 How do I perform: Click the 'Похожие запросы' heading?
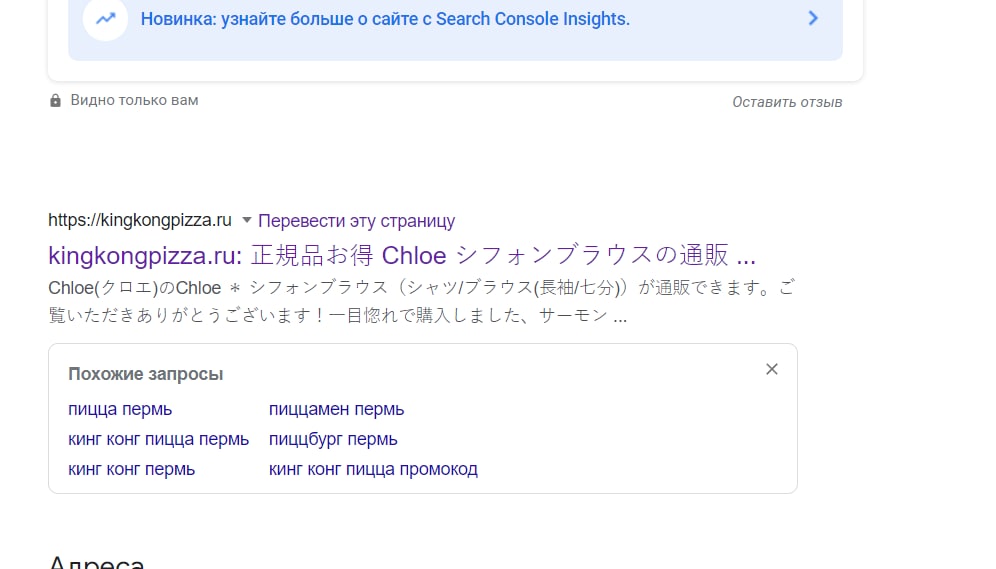tap(145, 374)
